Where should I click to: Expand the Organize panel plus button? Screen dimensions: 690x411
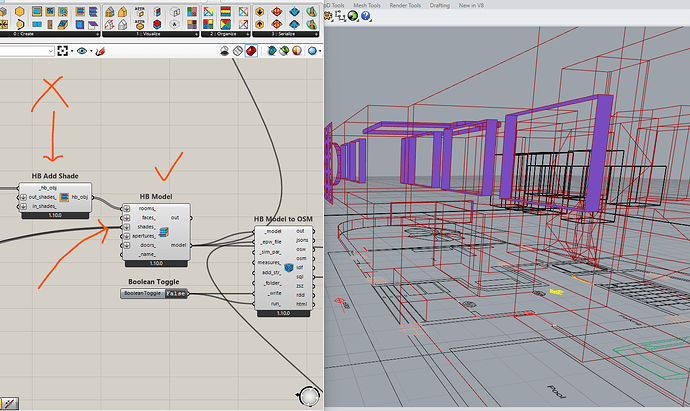pyautogui.click(x=247, y=34)
